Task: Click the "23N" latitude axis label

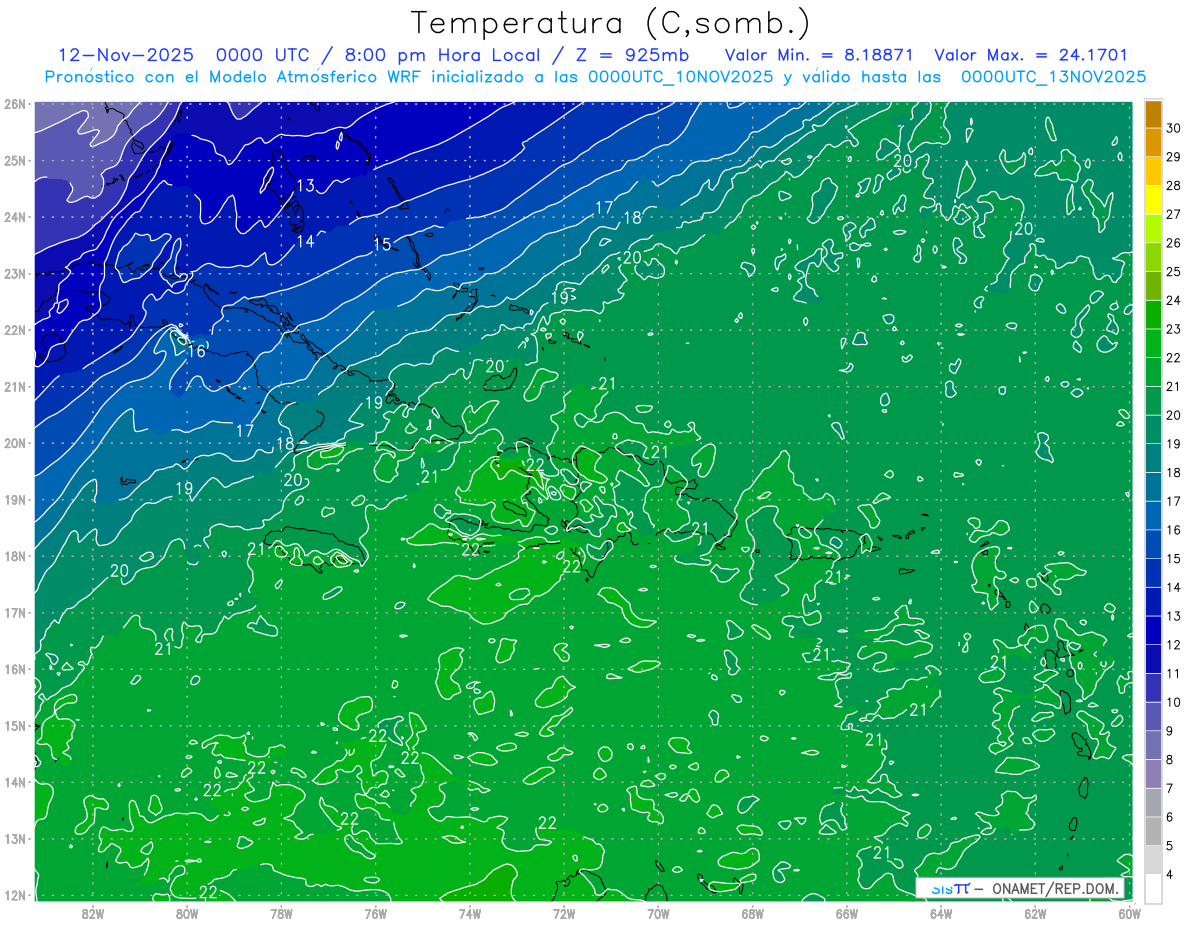Action: pyautogui.click(x=15, y=274)
